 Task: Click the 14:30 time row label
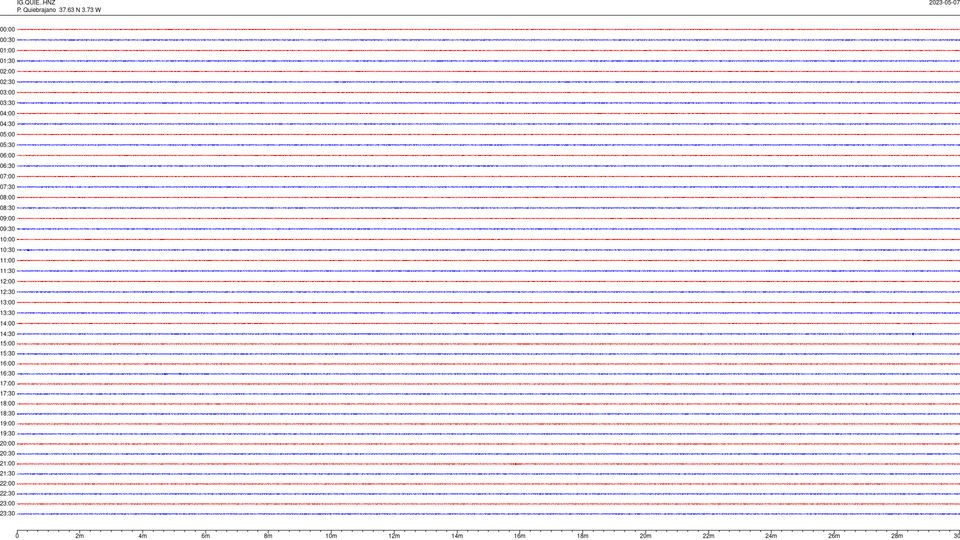(7, 334)
